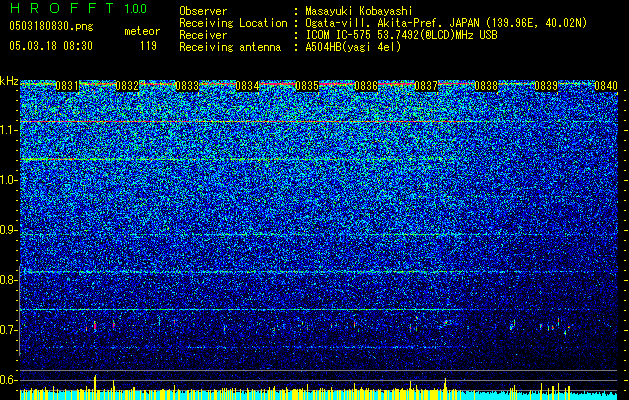Click the 0.6 frequency axis label
Image resolution: width=629 pixels, height=400 pixels.
tap(8, 380)
